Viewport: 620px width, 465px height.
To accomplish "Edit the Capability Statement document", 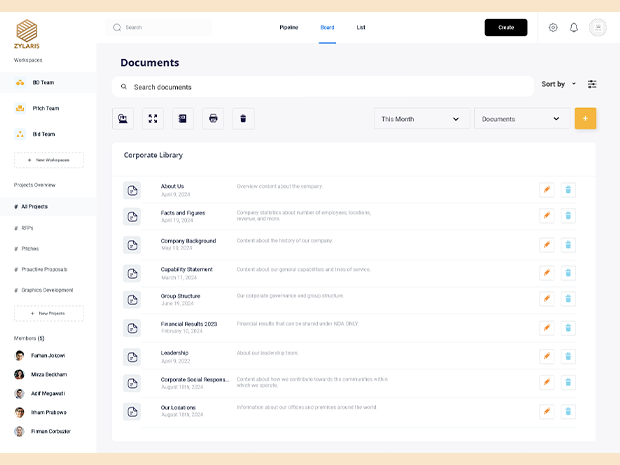I will click(x=547, y=273).
